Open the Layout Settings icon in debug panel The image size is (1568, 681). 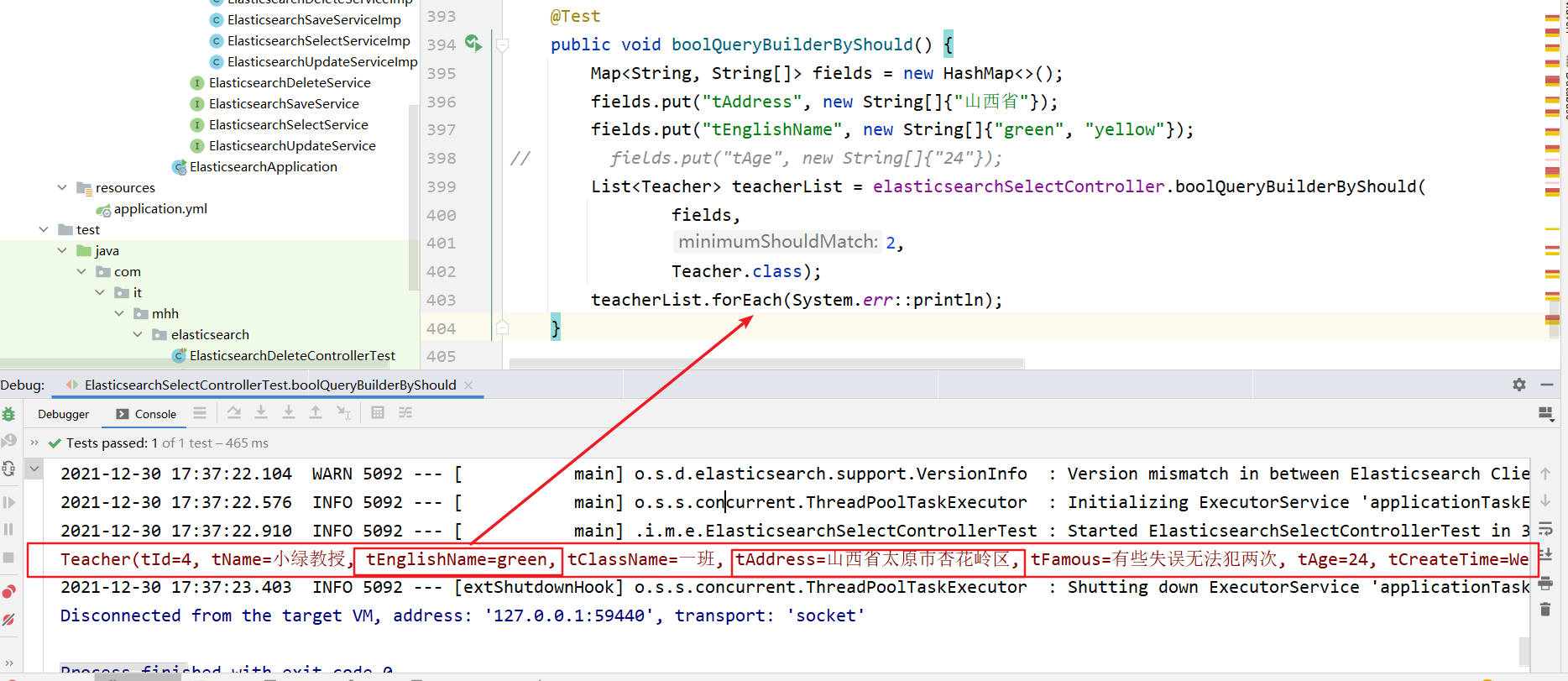1546,413
